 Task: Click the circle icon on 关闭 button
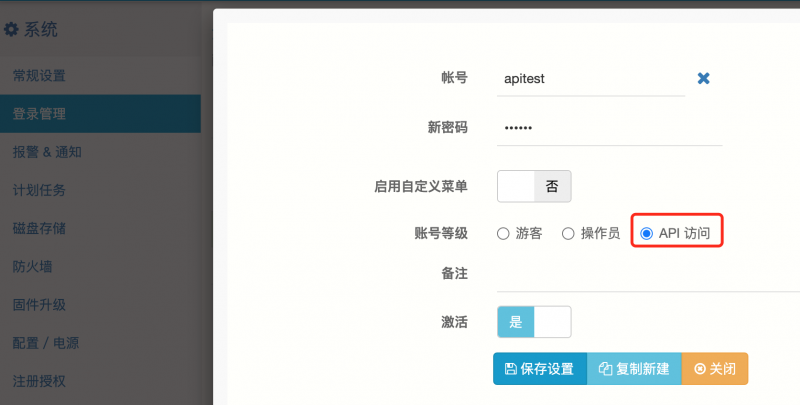click(x=699, y=369)
